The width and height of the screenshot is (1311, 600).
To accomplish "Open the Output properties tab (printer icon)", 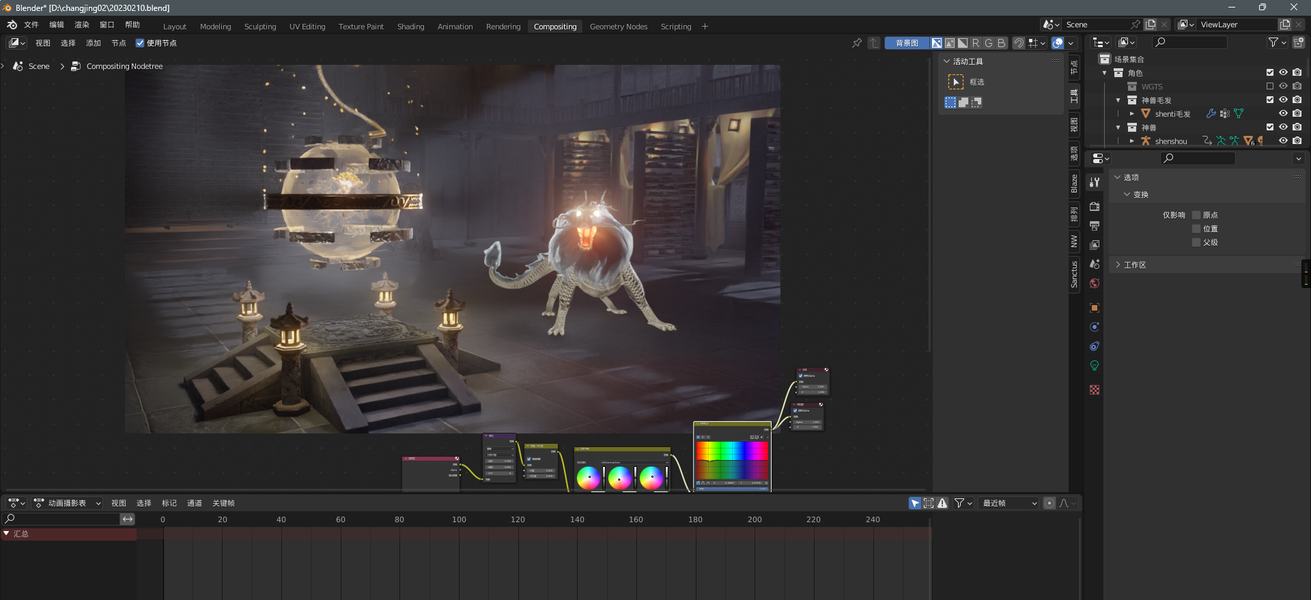I will pos(1094,226).
